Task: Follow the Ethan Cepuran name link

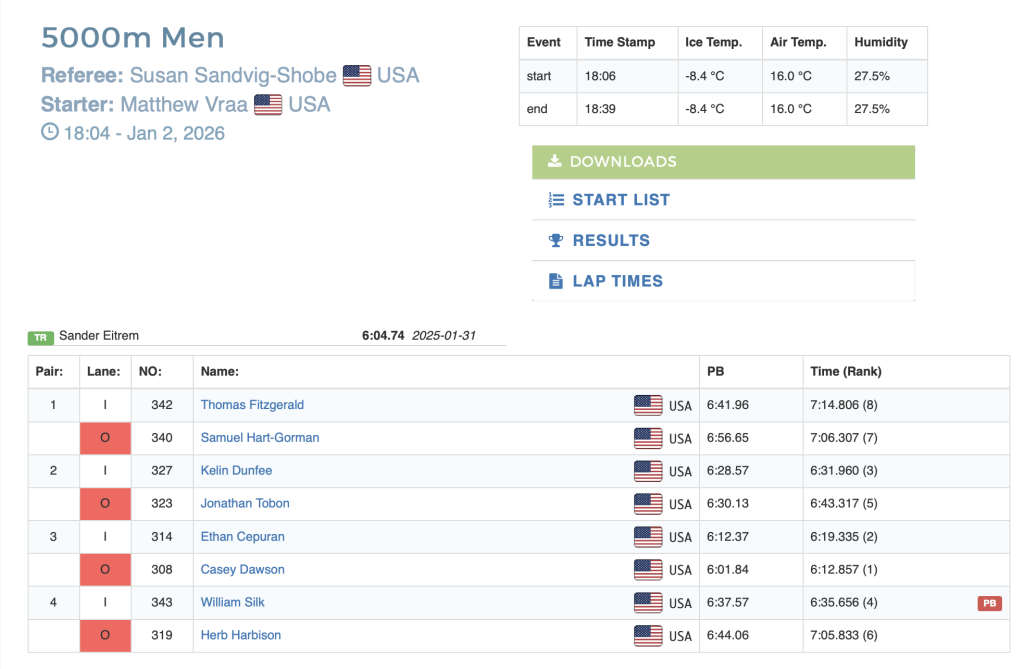Action: (x=242, y=537)
